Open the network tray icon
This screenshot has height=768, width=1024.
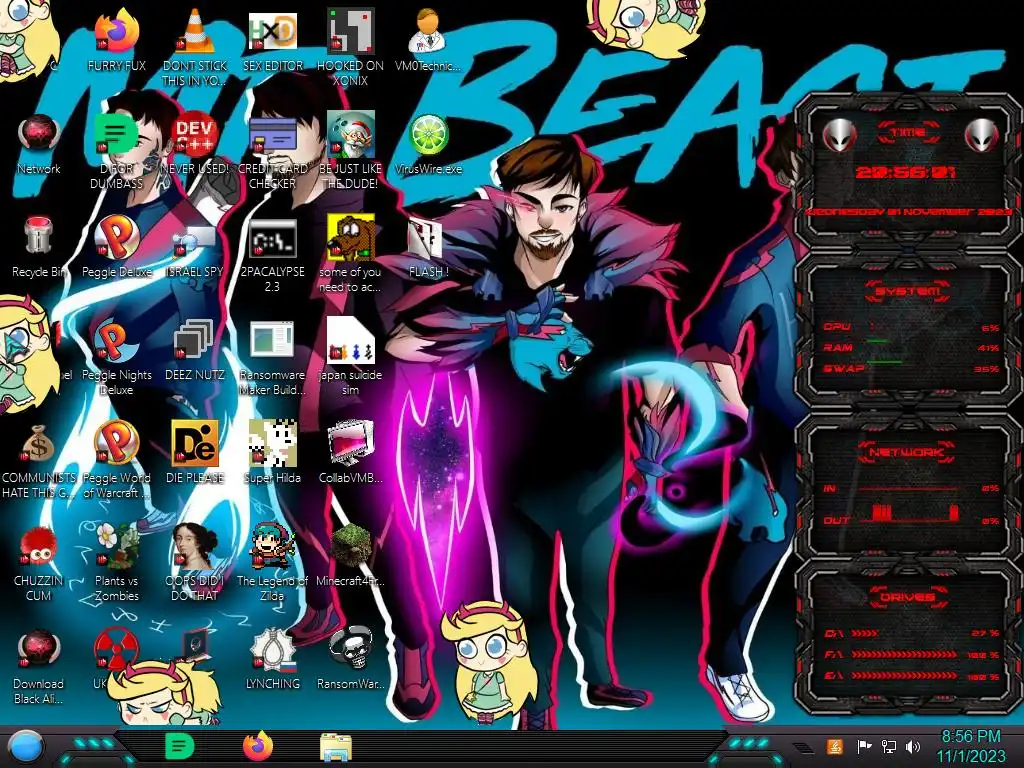(x=888, y=746)
